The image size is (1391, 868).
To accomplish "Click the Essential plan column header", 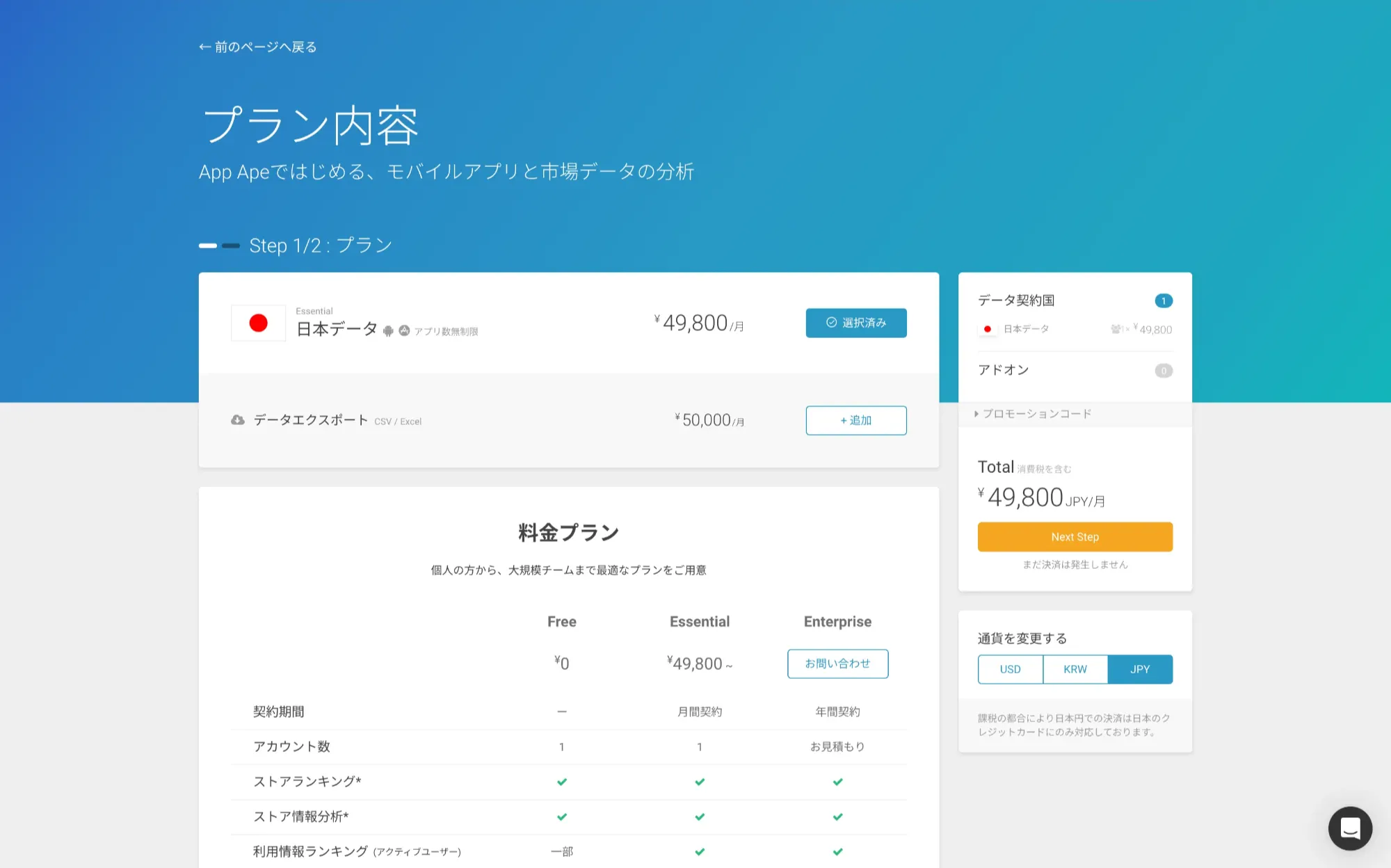I will click(699, 622).
